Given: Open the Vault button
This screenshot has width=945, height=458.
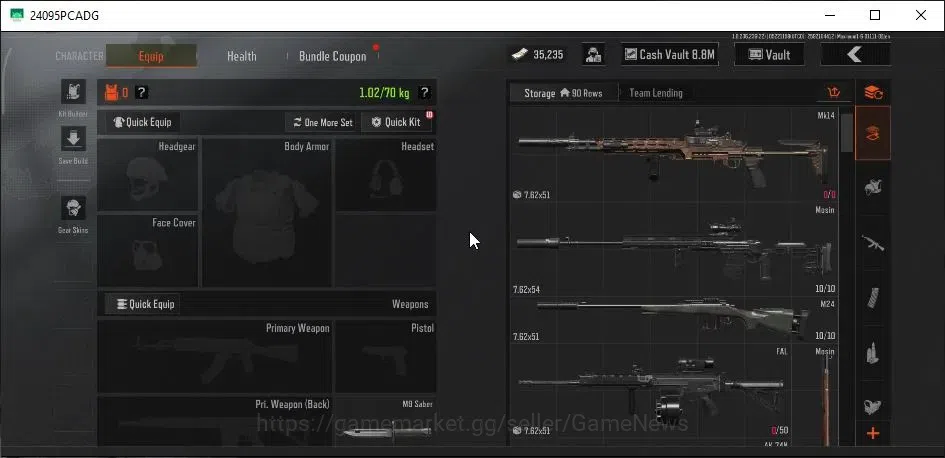Looking at the screenshot, I should tap(769, 55).
